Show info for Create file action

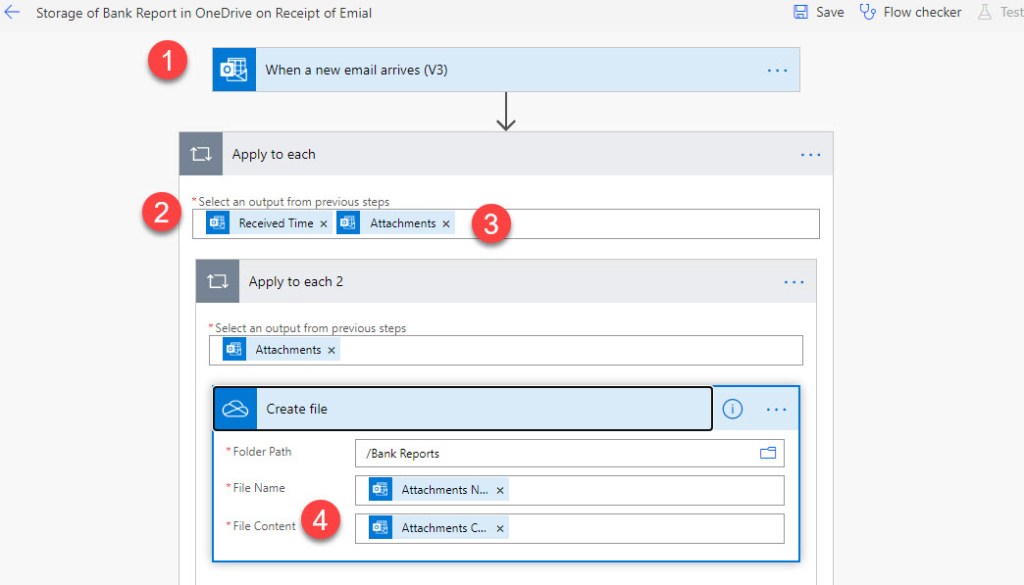[732, 409]
